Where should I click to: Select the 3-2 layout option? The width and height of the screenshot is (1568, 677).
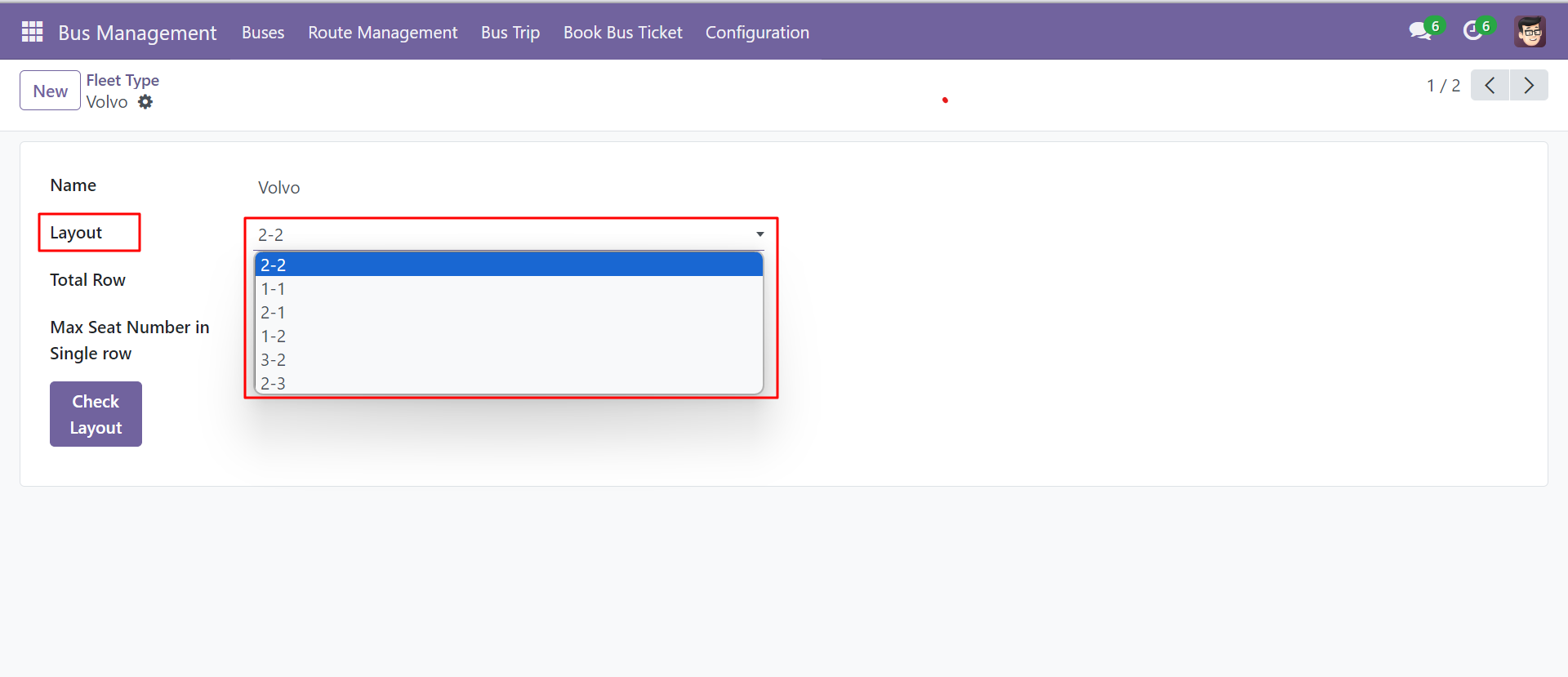click(x=509, y=359)
